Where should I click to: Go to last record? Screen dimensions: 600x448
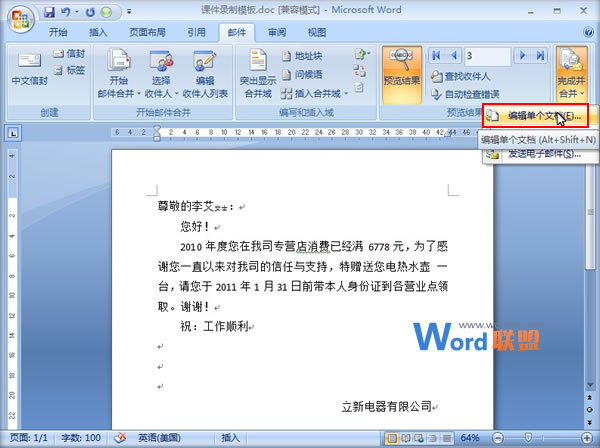pos(540,56)
